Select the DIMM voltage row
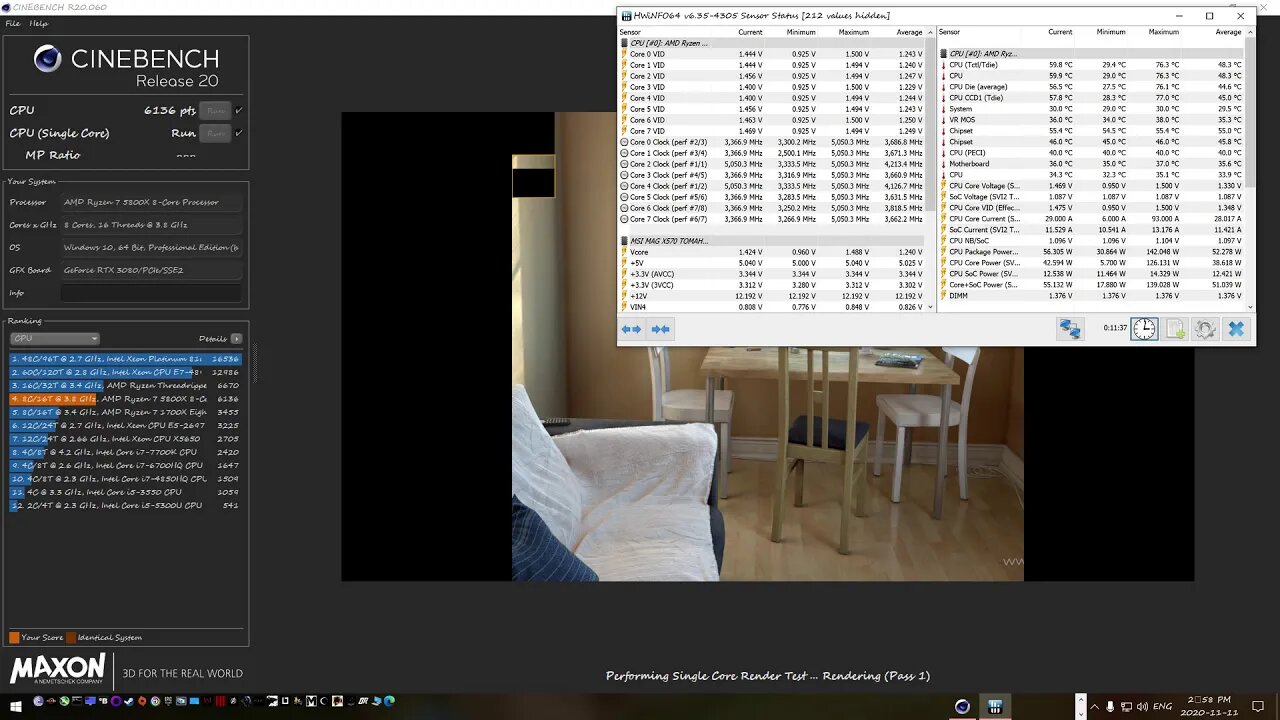The image size is (1280, 720). [x=1091, y=296]
